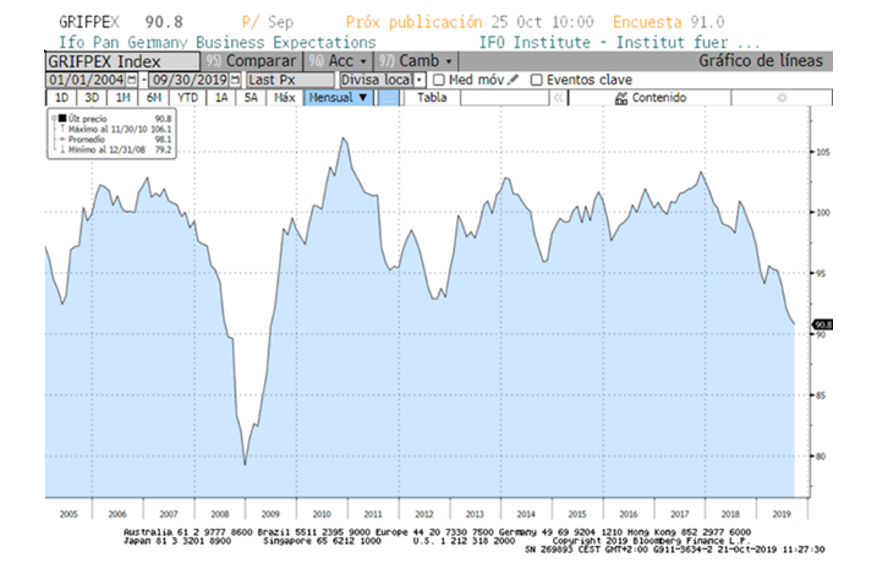
Task: Click the pencil edit icon beside Med móv
Action: [x=513, y=80]
